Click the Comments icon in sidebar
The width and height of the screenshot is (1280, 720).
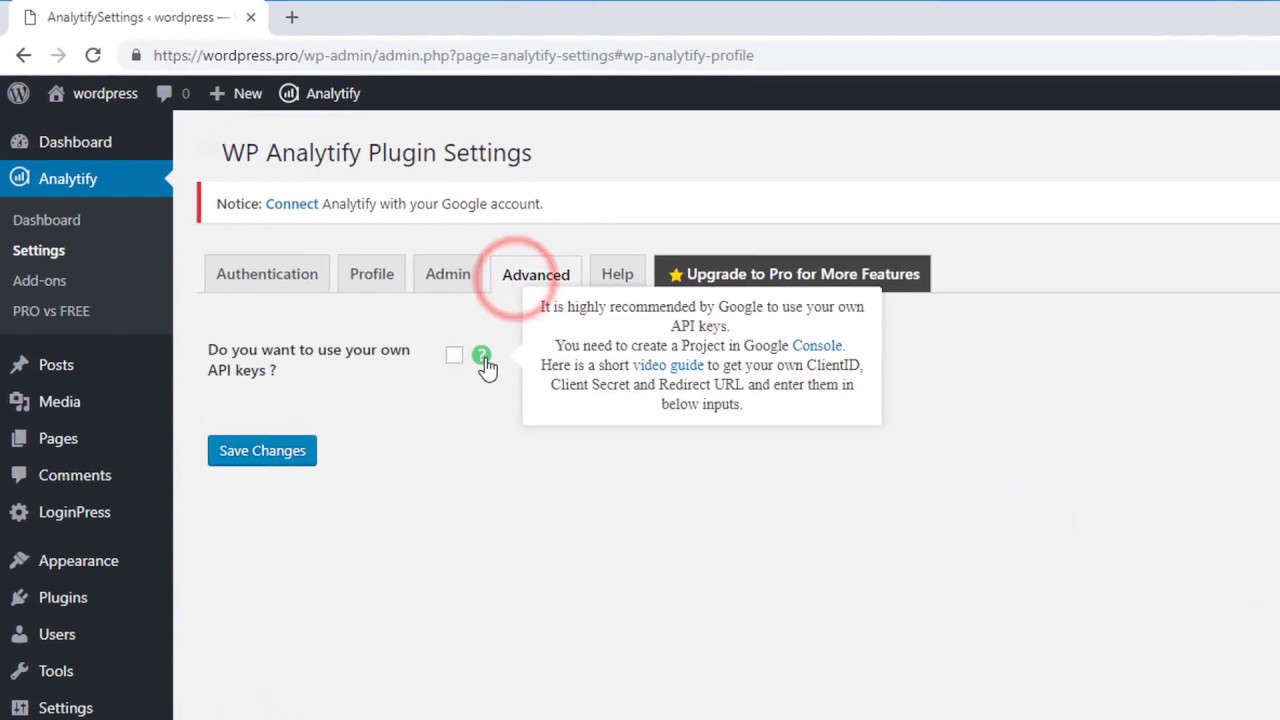click(19, 475)
